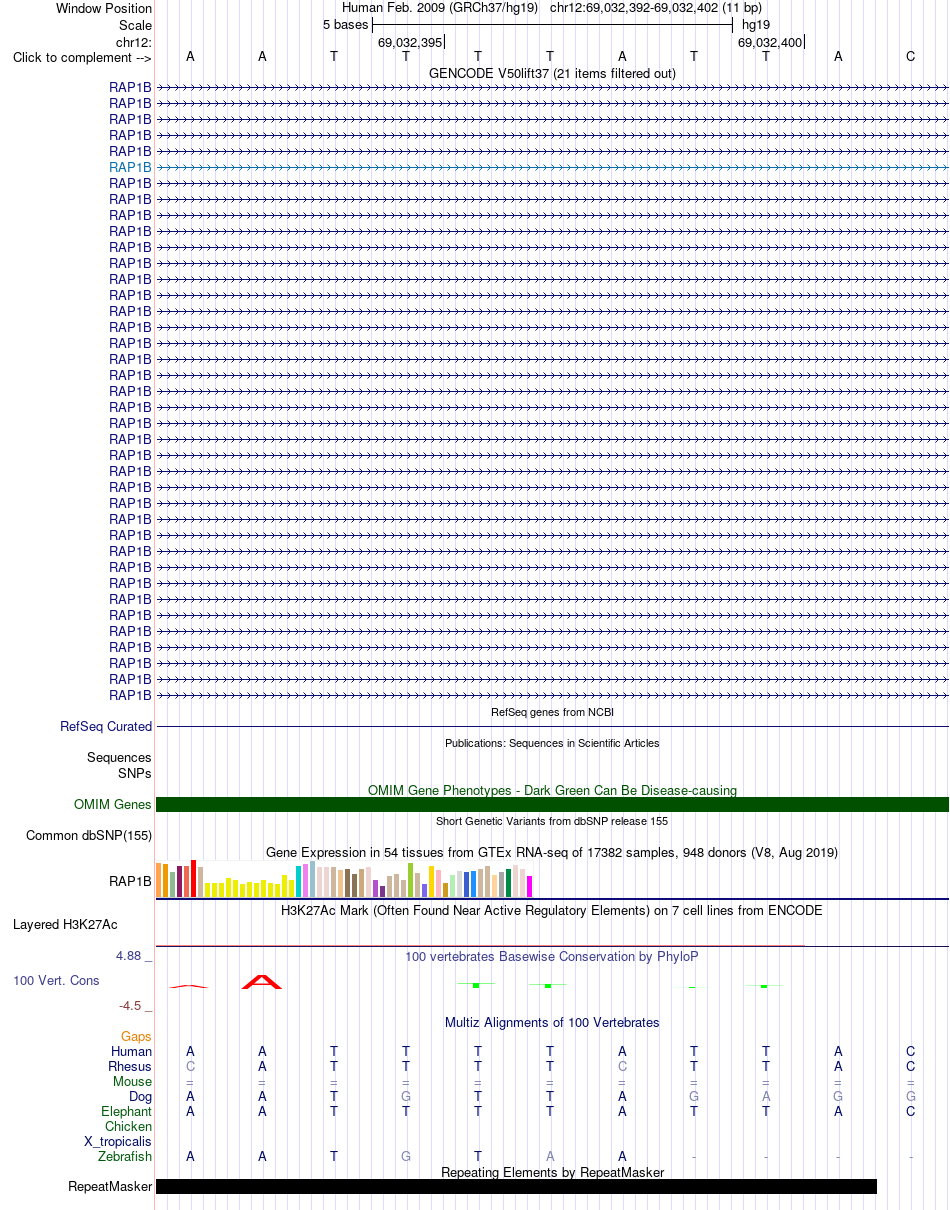Select the Dog alignment row label

click(139, 1096)
